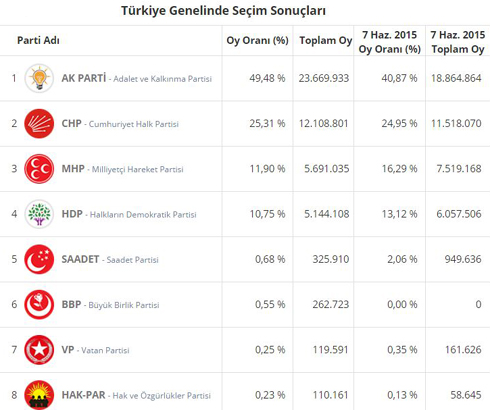Click the HAK-PAR sun logo
This screenshot has width=490, height=410.
pos(39,395)
